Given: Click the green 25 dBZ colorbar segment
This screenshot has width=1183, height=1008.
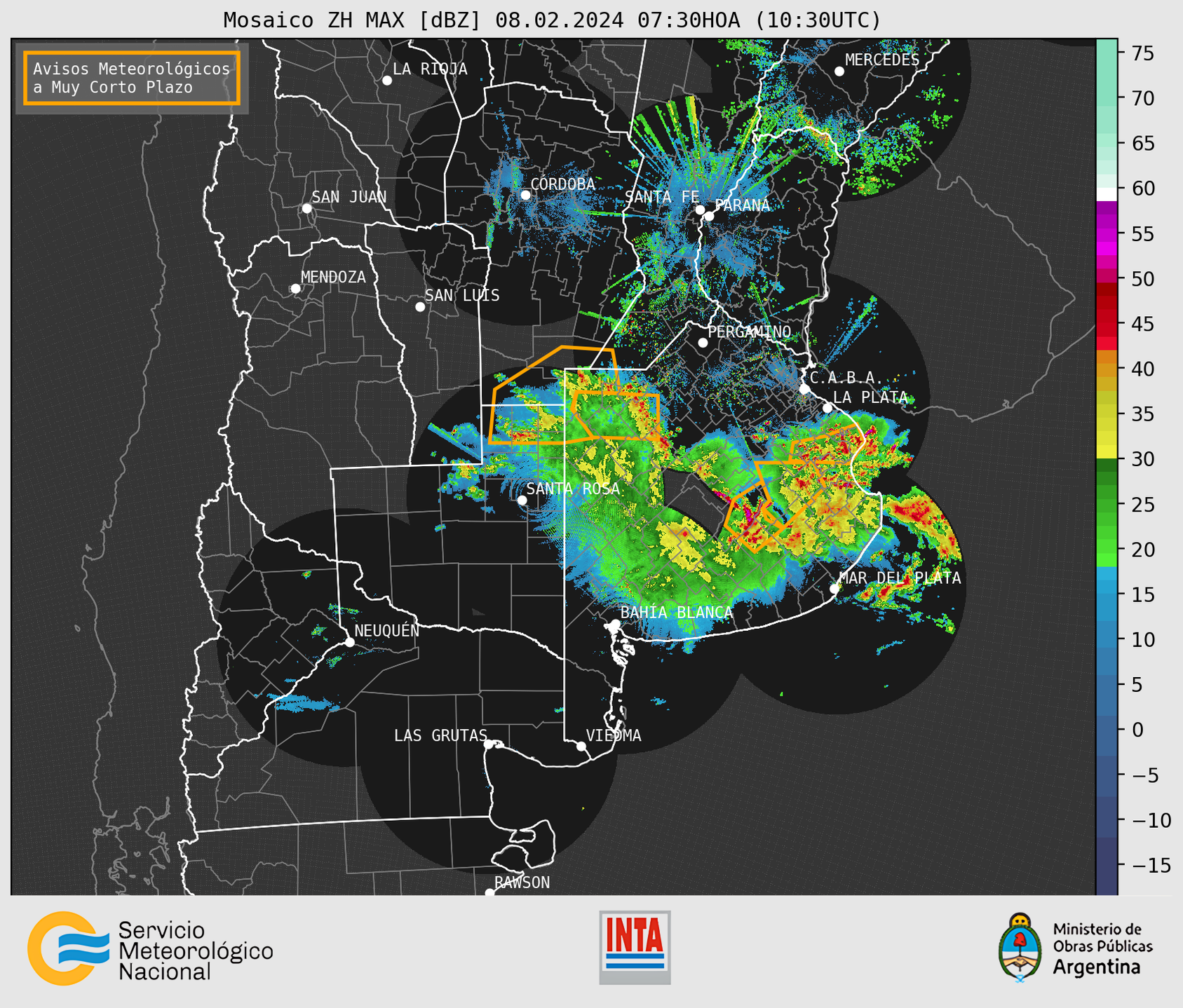Looking at the screenshot, I should (x=1107, y=504).
